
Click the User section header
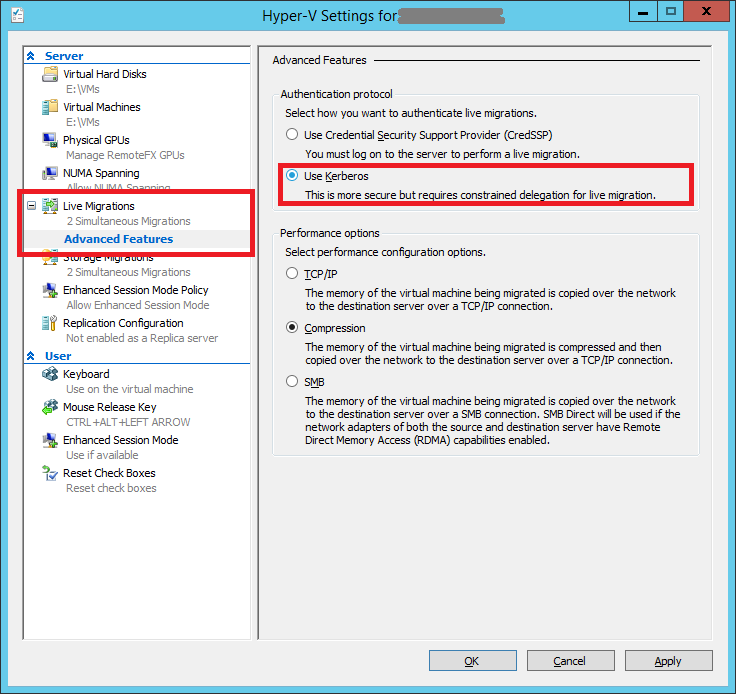coord(58,356)
